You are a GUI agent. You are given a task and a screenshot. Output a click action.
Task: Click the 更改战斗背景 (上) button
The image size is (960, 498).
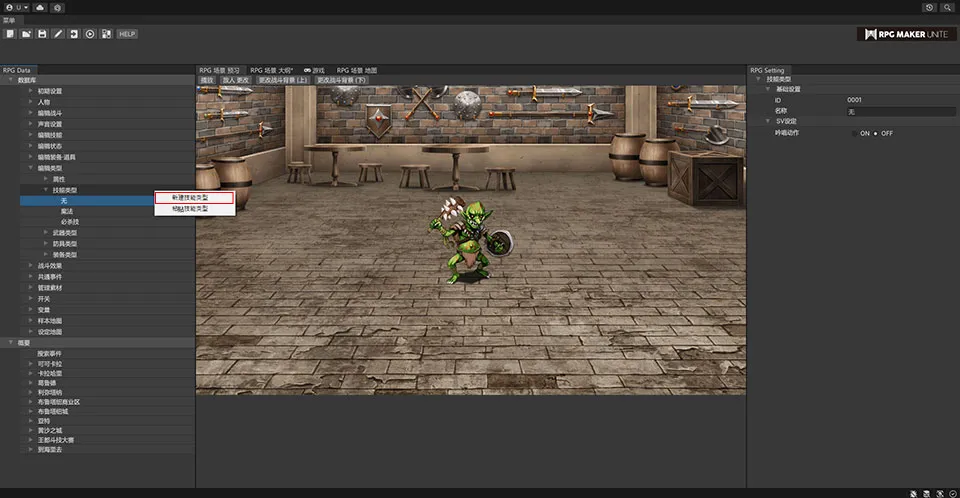[x=283, y=79]
